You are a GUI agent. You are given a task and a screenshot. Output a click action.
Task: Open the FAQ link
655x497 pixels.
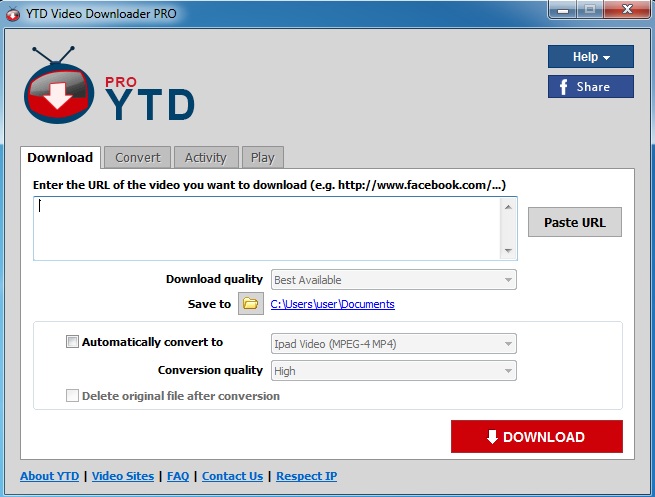178,476
